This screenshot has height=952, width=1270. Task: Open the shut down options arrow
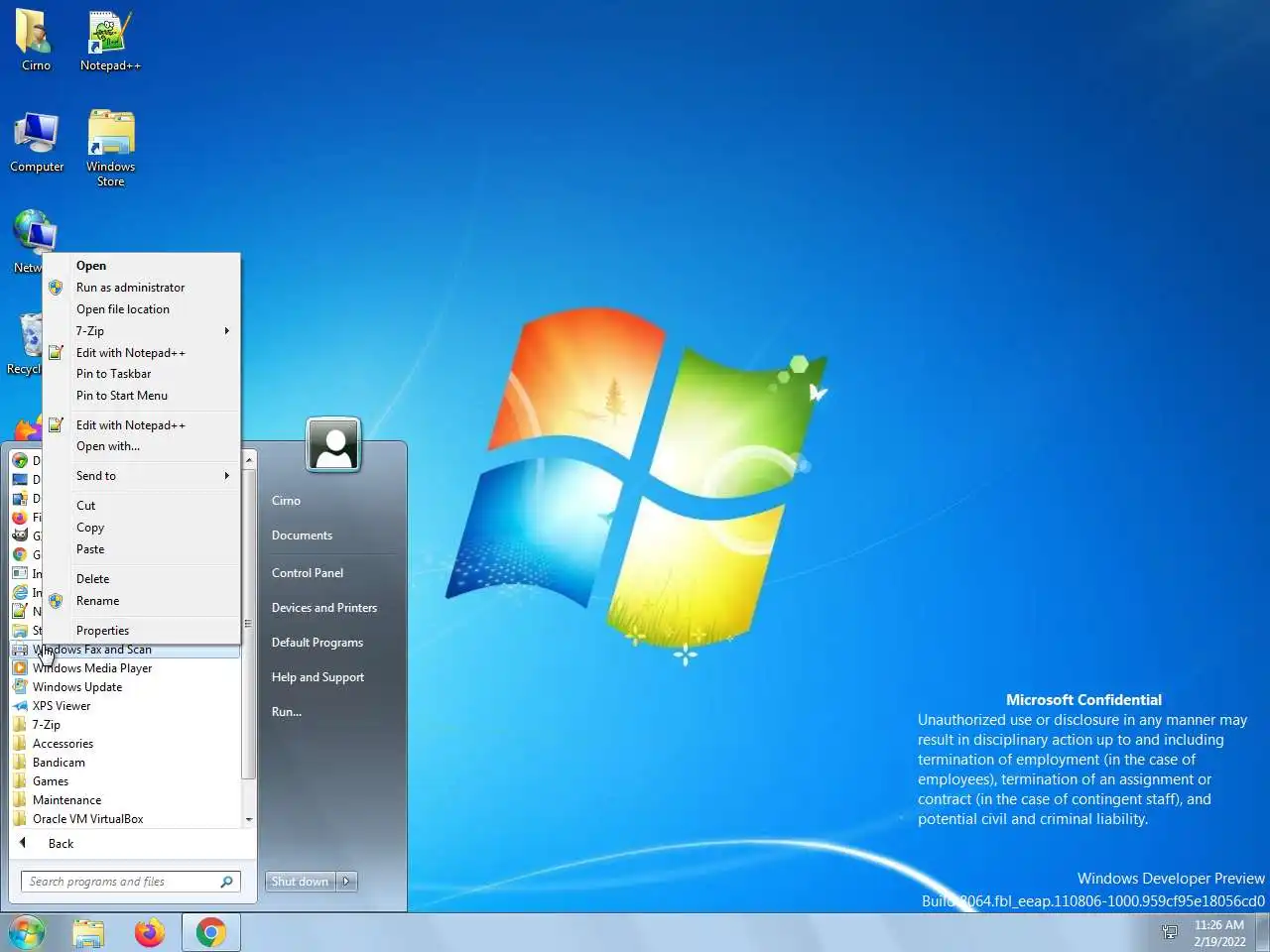(x=346, y=882)
